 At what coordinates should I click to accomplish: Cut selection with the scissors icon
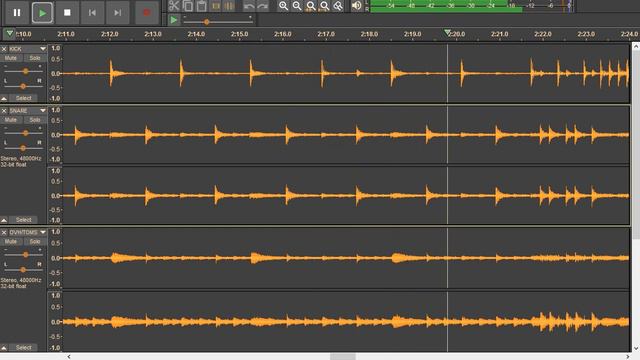[x=174, y=6]
